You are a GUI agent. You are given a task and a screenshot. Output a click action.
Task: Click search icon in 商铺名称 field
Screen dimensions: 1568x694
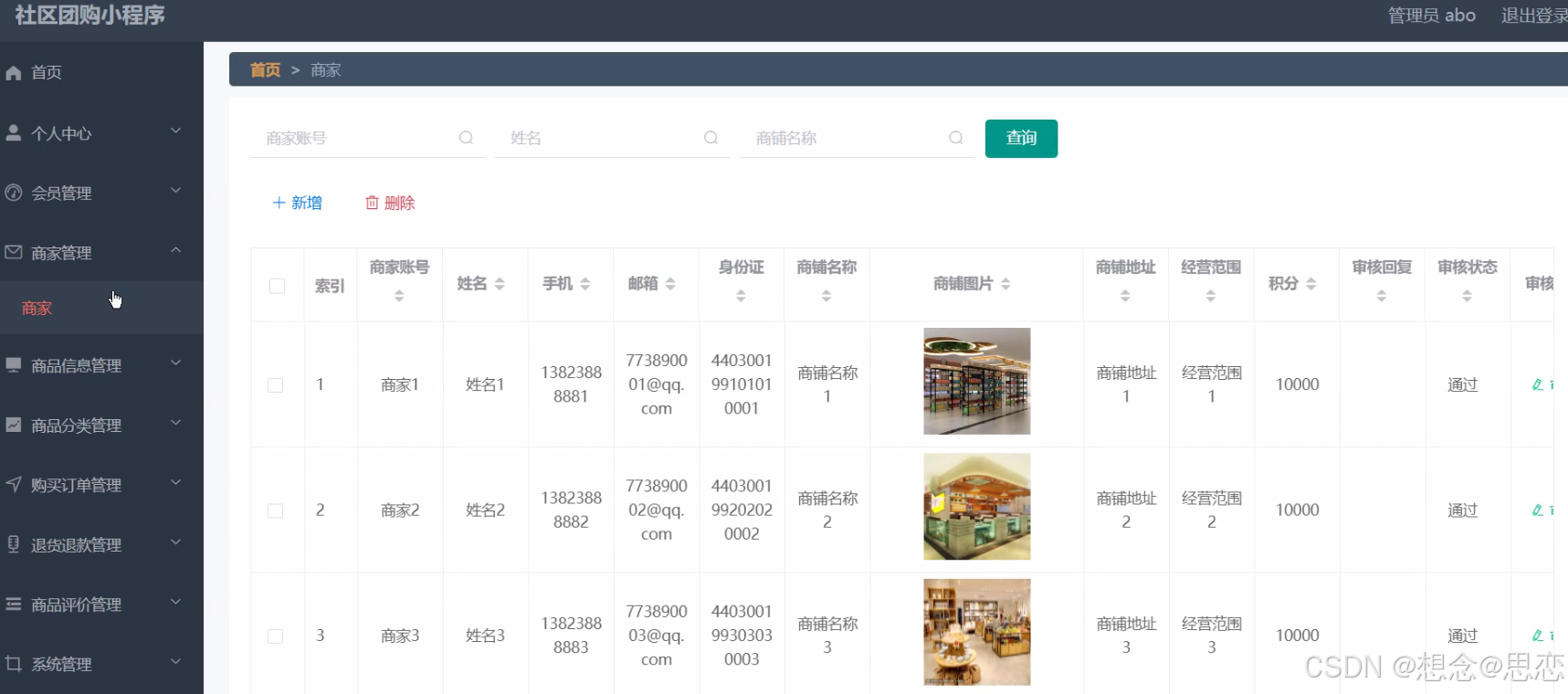[956, 138]
